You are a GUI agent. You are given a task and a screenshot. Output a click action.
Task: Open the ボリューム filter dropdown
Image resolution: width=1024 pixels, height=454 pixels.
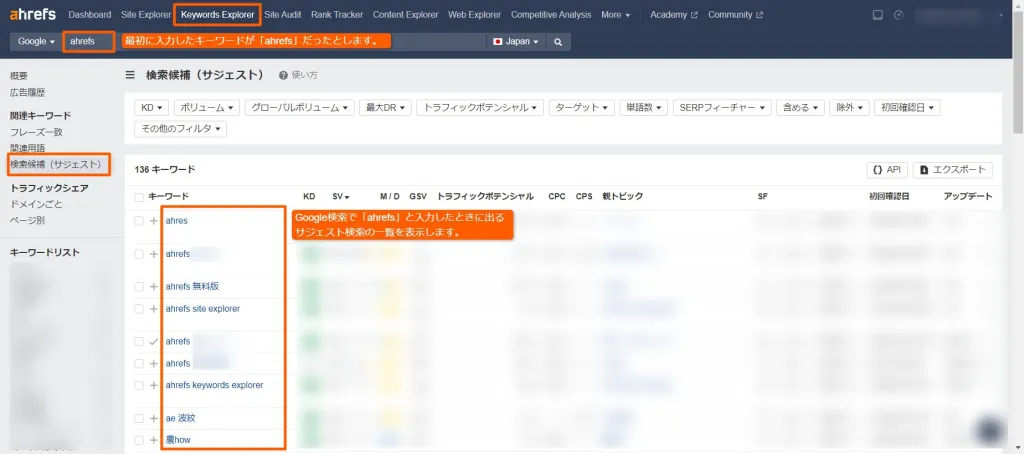(207, 108)
